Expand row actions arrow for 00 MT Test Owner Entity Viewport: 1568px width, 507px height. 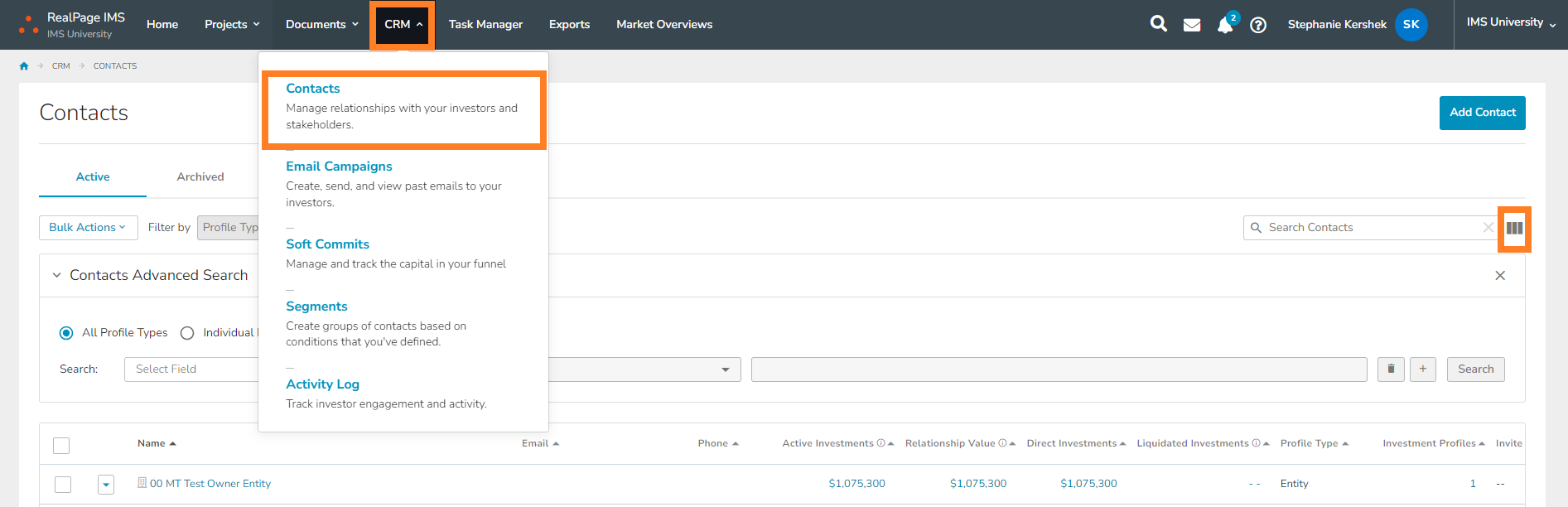(106, 485)
